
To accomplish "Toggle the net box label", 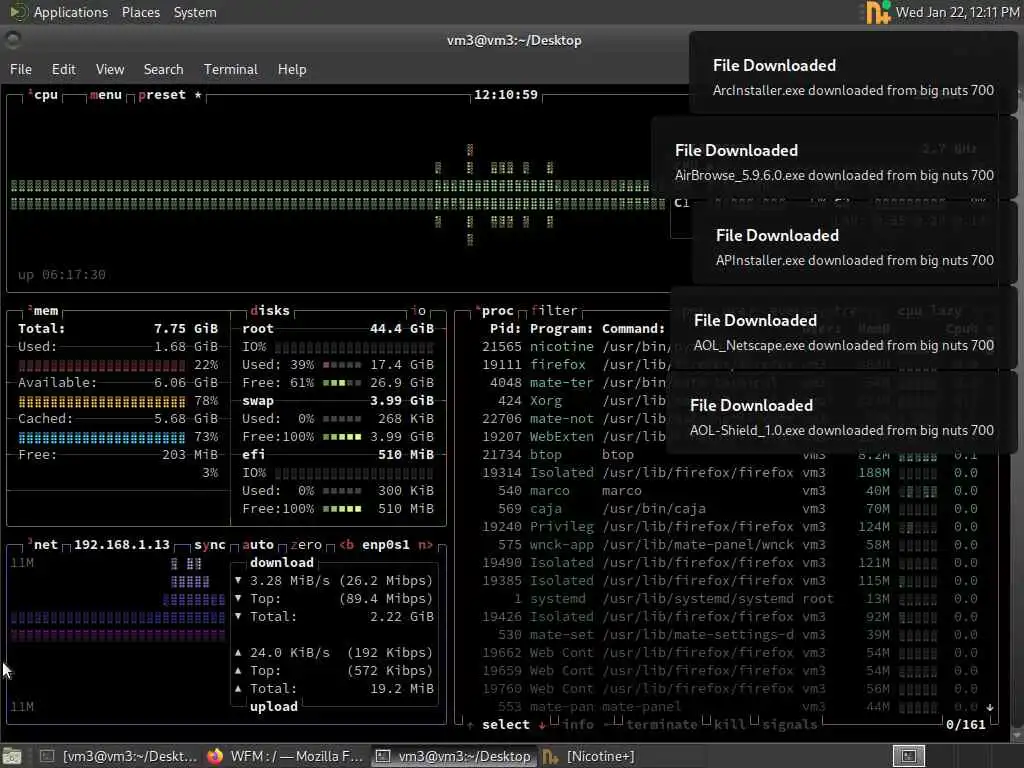I will point(43,545).
